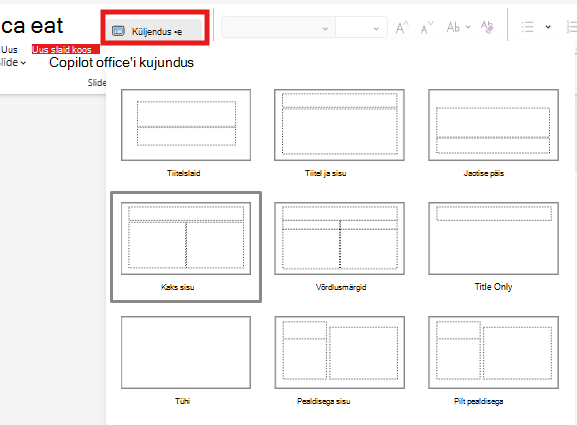Select the Title Only layout
Screen dimensions: 577x425
[493, 238]
